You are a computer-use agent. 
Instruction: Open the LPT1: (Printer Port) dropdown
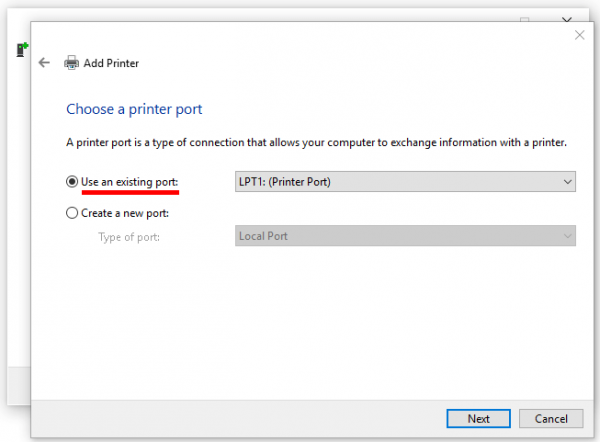(x=400, y=182)
